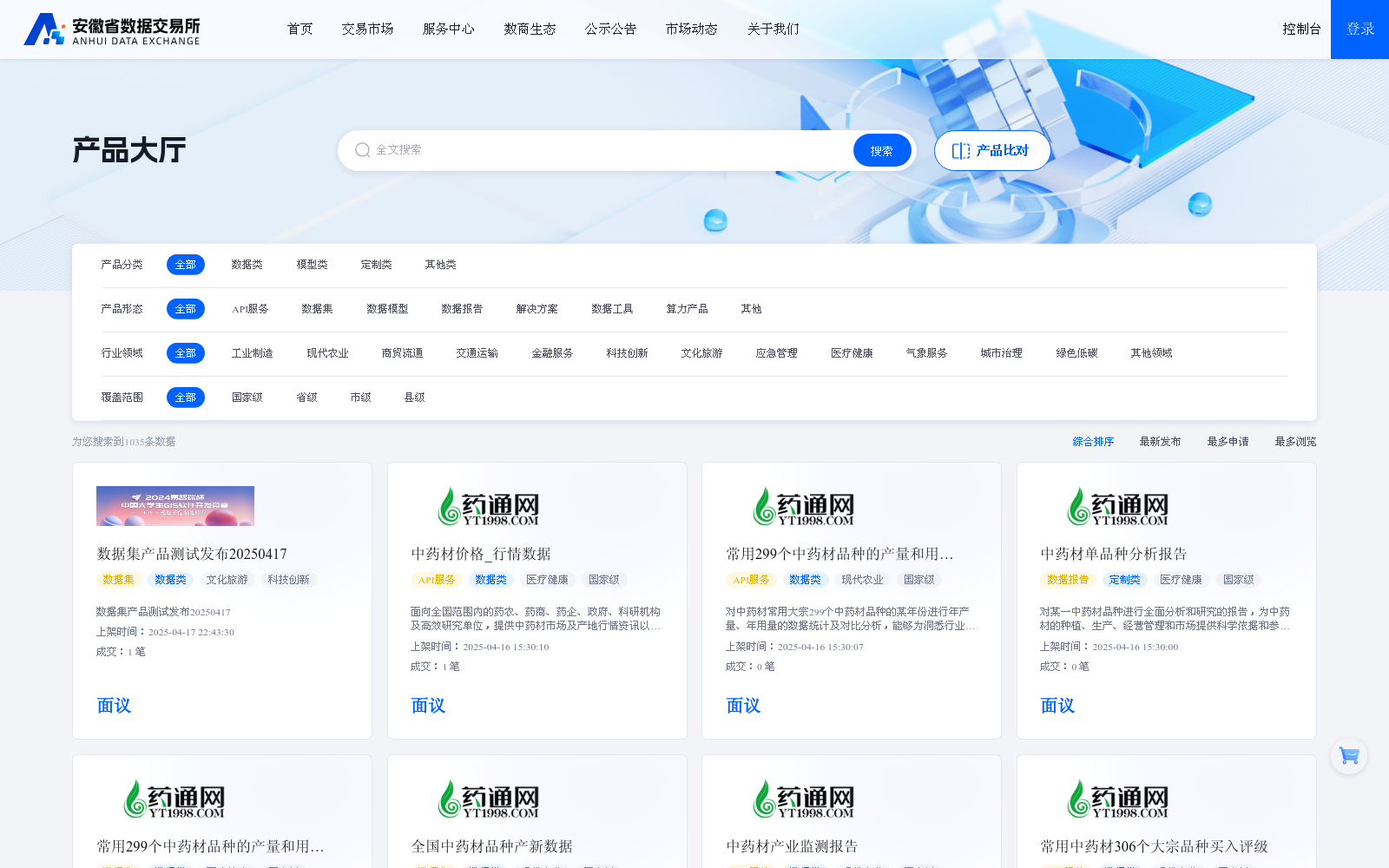Open the floating shopping cart icon
This screenshot has width=1389, height=868.
click(x=1349, y=756)
